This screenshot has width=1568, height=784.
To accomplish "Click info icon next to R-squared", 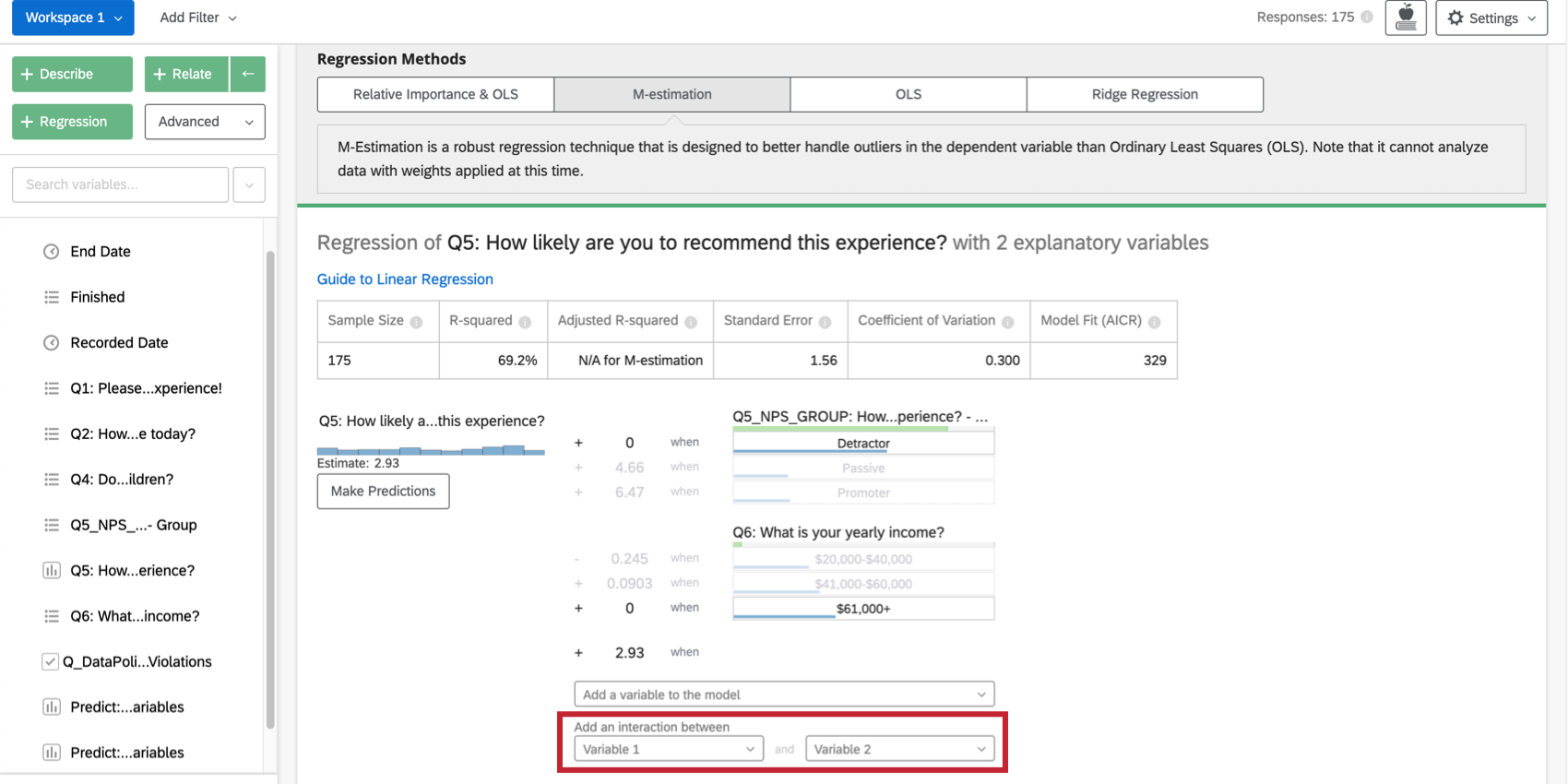I will pyautogui.click(x=525, y=322).
